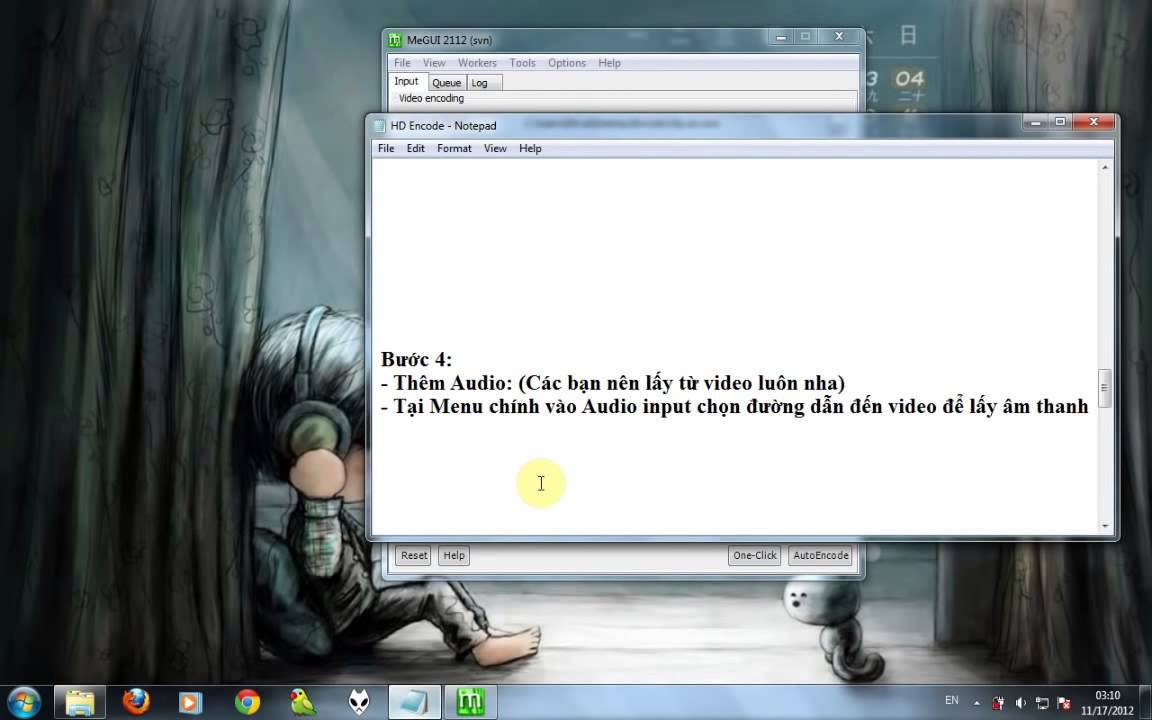Viewport: 1152px width, 720px height.
Task: Click the AutoEncode button in MeGUI
Action: tap(821, 555)
